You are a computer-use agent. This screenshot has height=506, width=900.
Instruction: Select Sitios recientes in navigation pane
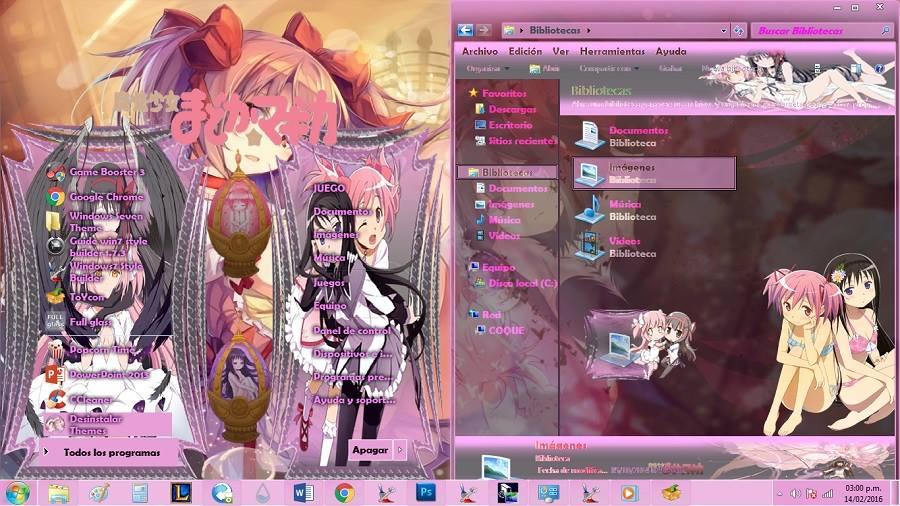(515, 141)
